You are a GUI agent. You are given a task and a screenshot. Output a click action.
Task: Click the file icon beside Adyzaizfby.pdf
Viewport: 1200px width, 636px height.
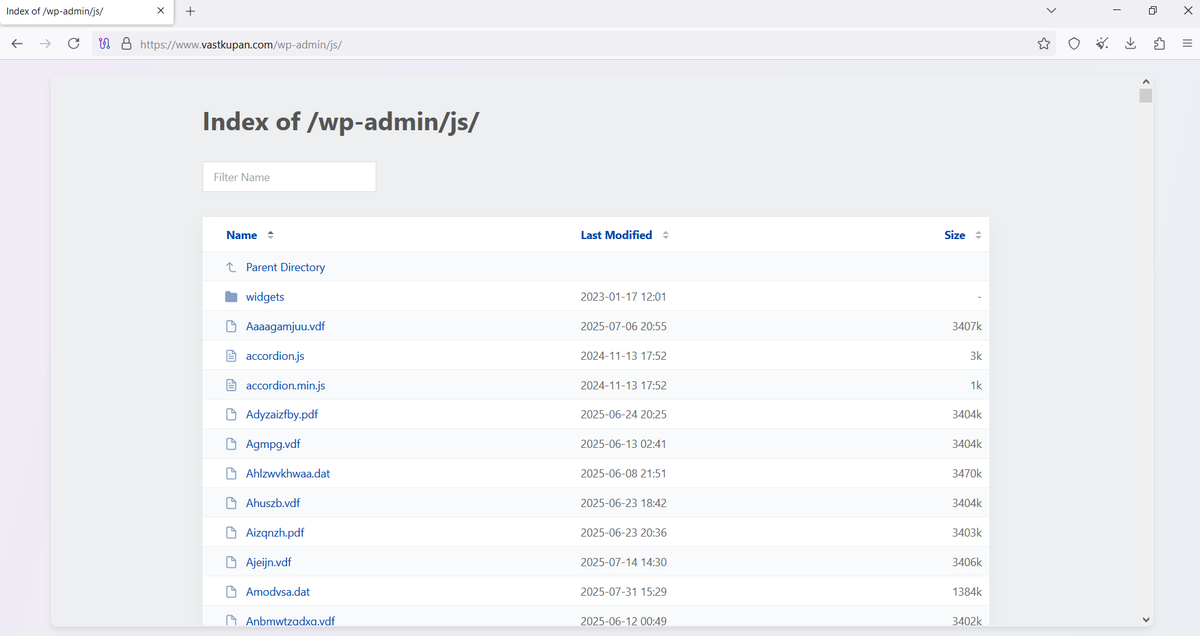click(x=231, y=414)
